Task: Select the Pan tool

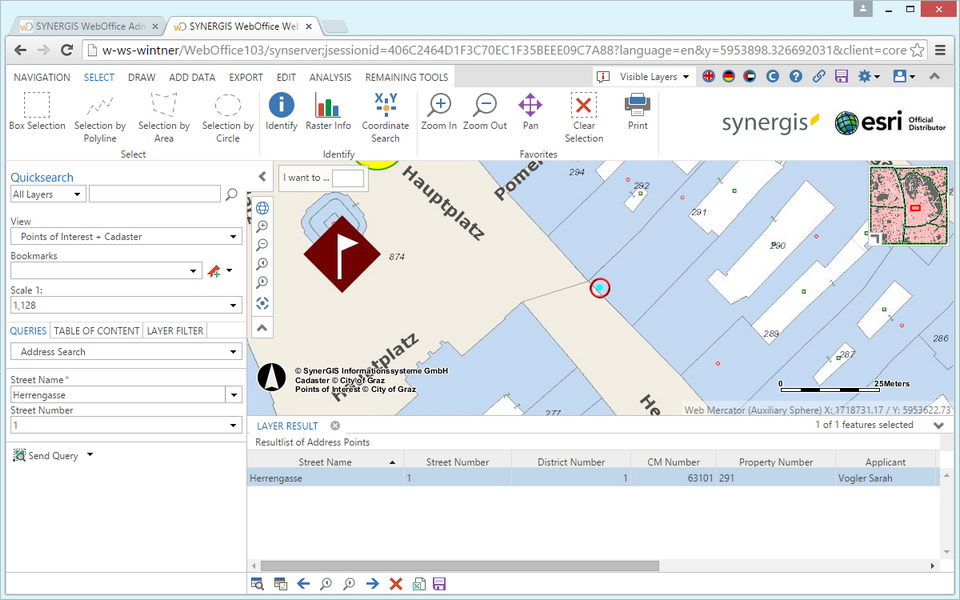Action: point(530,105)
